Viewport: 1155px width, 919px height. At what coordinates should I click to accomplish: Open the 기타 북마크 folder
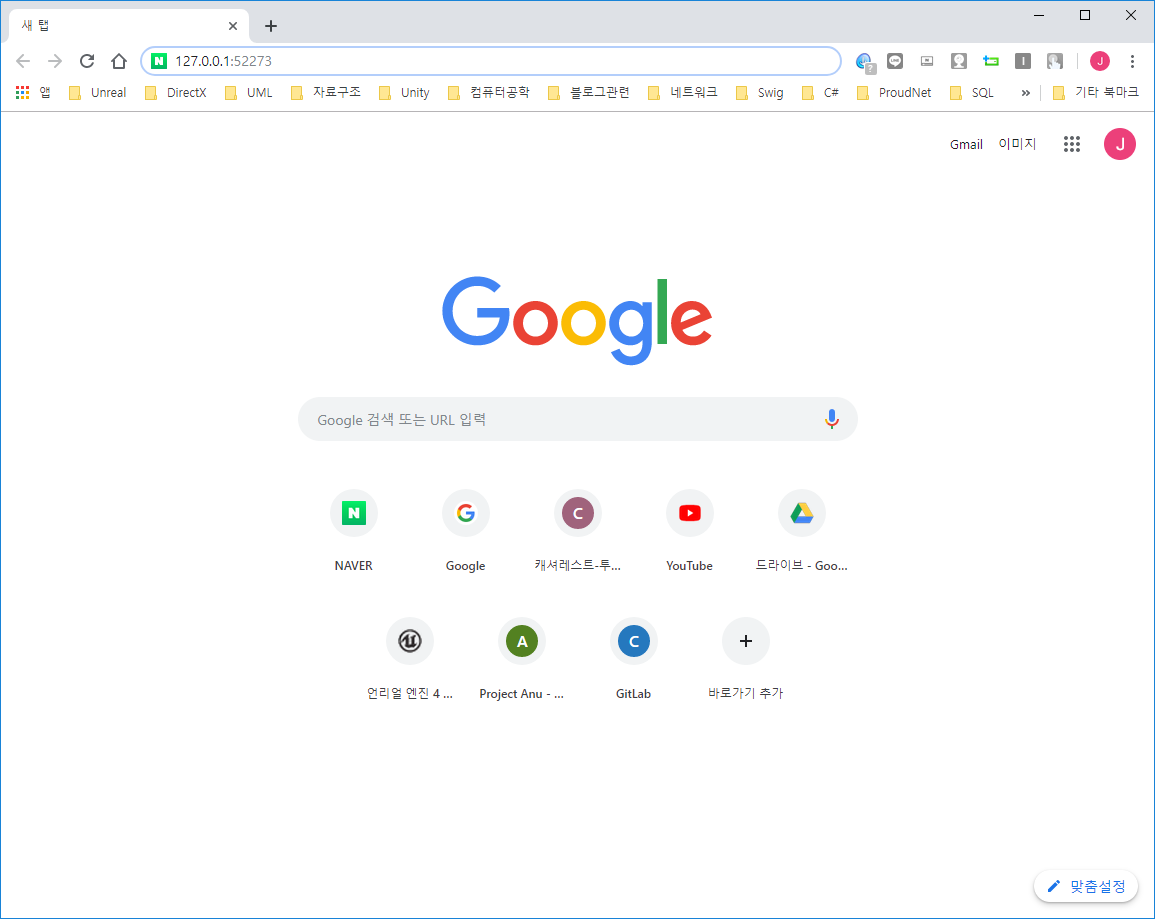(1095, 93)
